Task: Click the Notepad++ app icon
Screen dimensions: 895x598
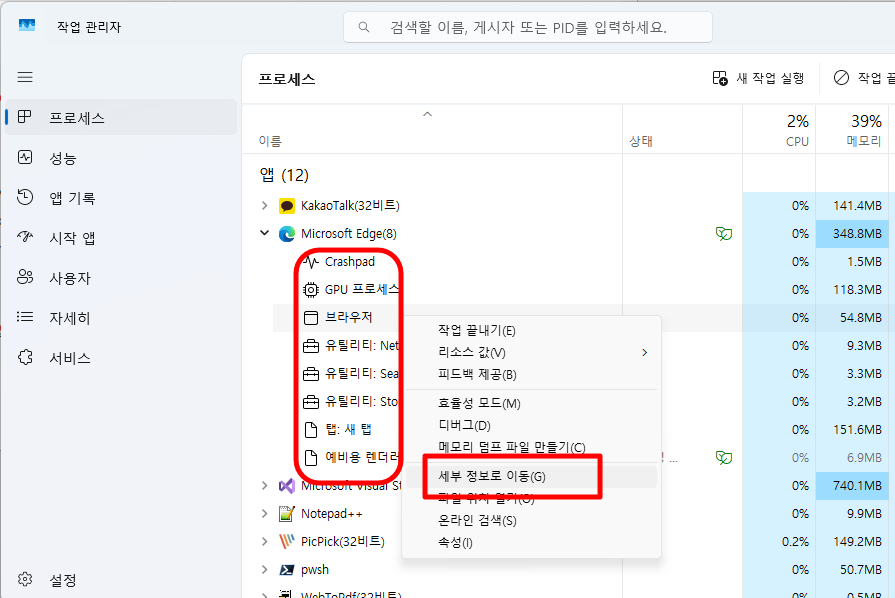Action: (x=287, y=514)
